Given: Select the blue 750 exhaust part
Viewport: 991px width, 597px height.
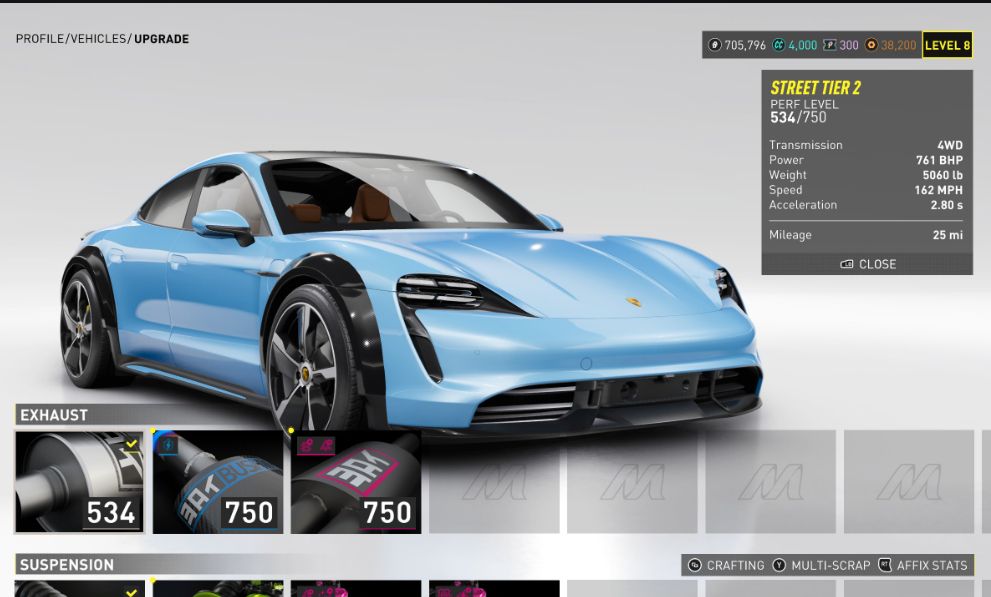Looking at the screenshot, I should (x=217, y=482).
